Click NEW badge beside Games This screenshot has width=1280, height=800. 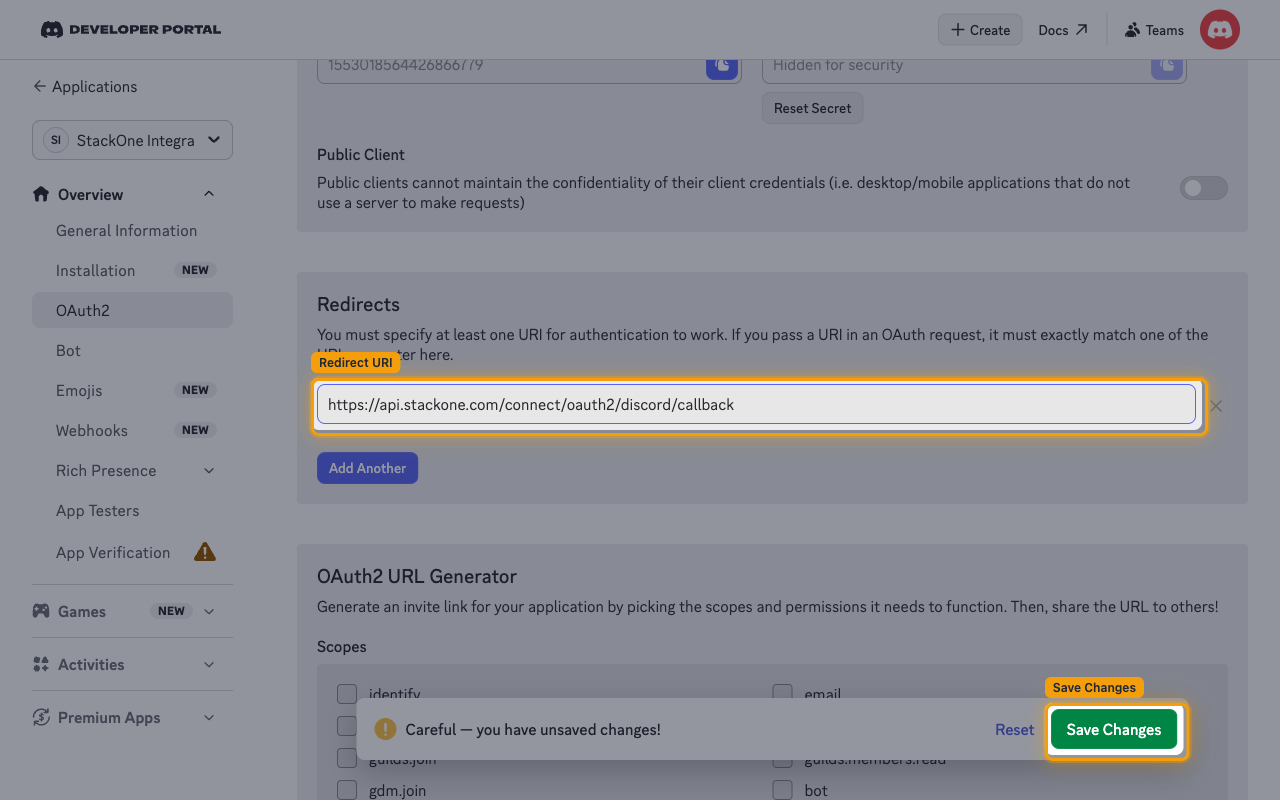point(171,611)
